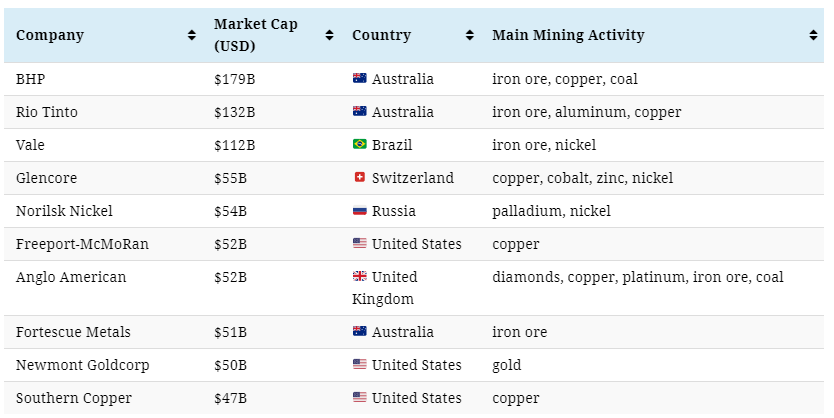
Task: Click the Anglo American mining activities cell
Action: coord(637,277)
